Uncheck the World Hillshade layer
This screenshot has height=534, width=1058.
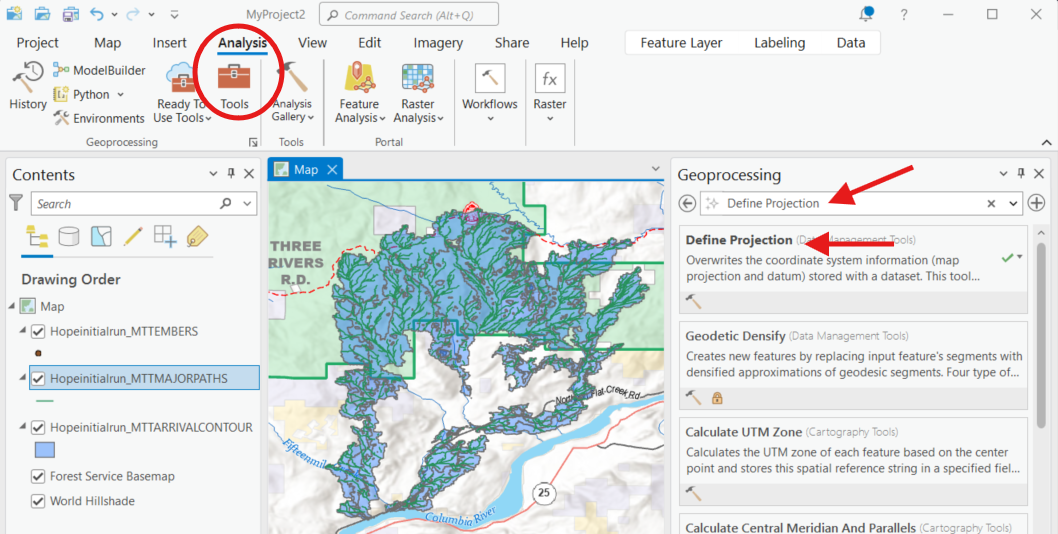coord(38,502)
